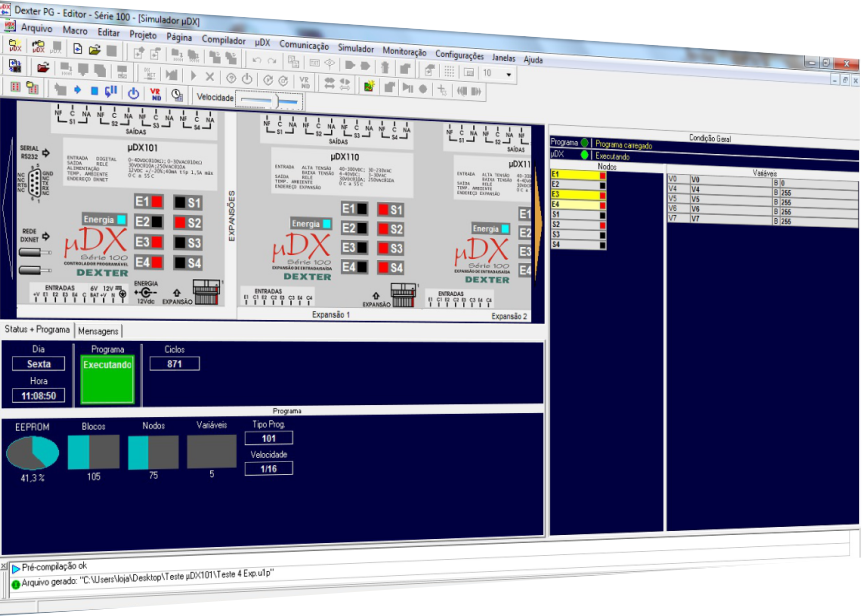Screen dimensions: 862x616
Task: Click the screen icon at left of second toolbar row
Action: click(x=15, y=66)
